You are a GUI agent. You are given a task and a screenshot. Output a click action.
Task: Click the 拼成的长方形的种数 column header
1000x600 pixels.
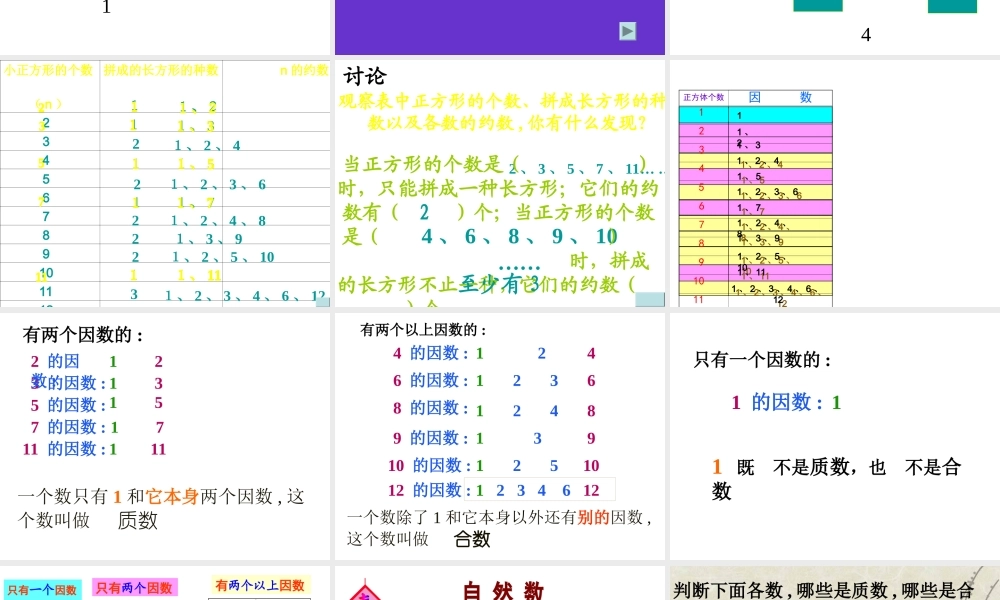tap(161, 70)
